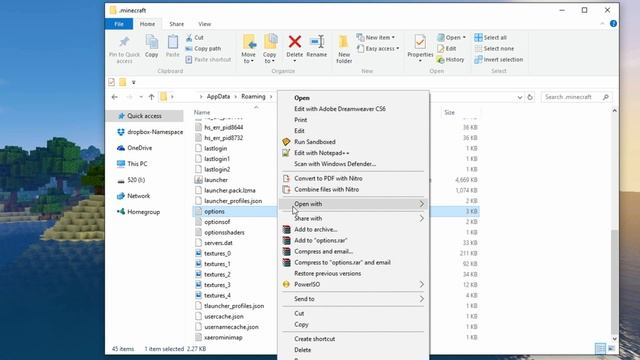Click the Cut scissors icon in the ribbon
Viewport: 640px width, 360px height.
pos(189,38)
